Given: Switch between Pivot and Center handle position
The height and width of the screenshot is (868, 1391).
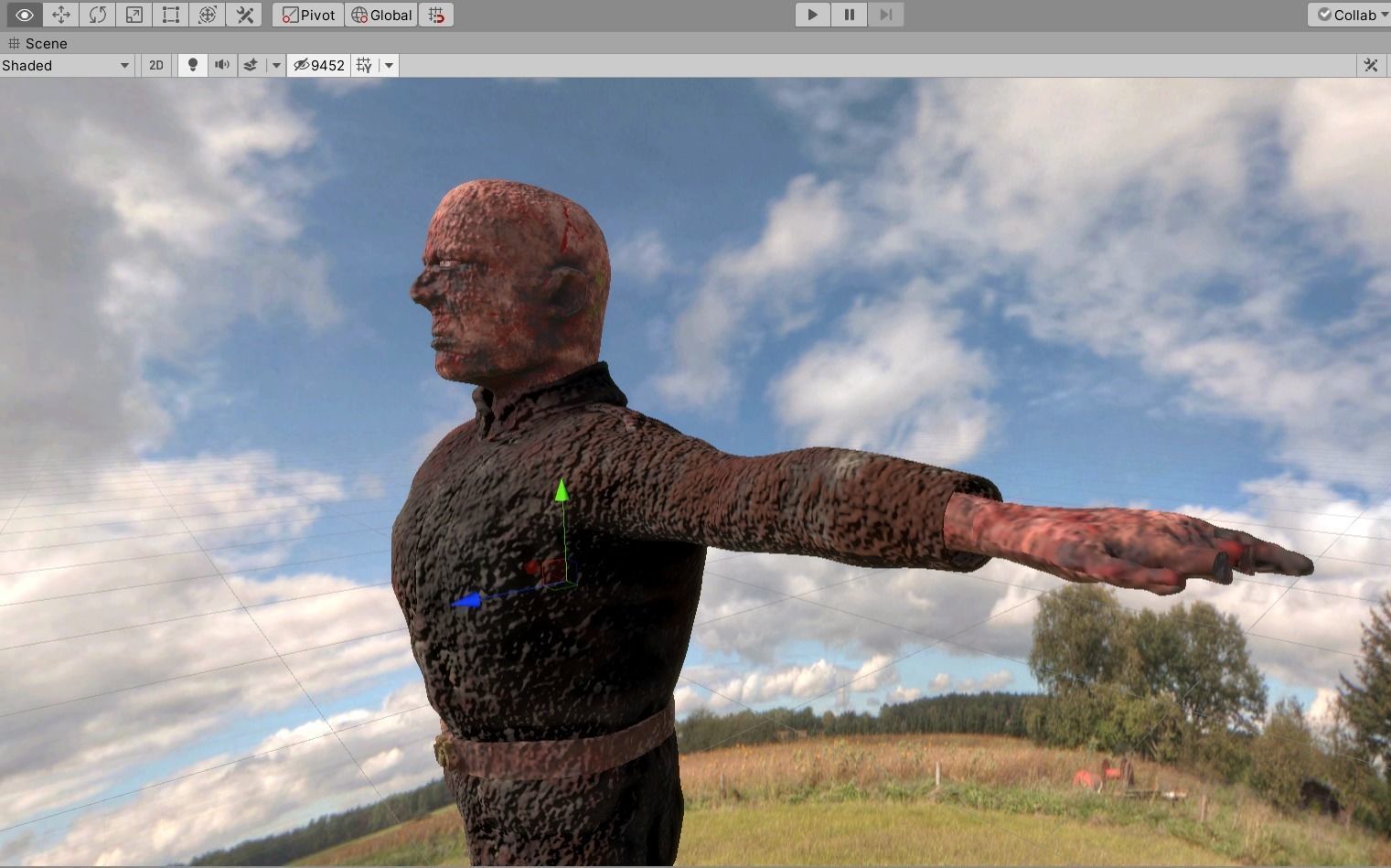Looking at the screenshot, I should [x=307, y=15].
